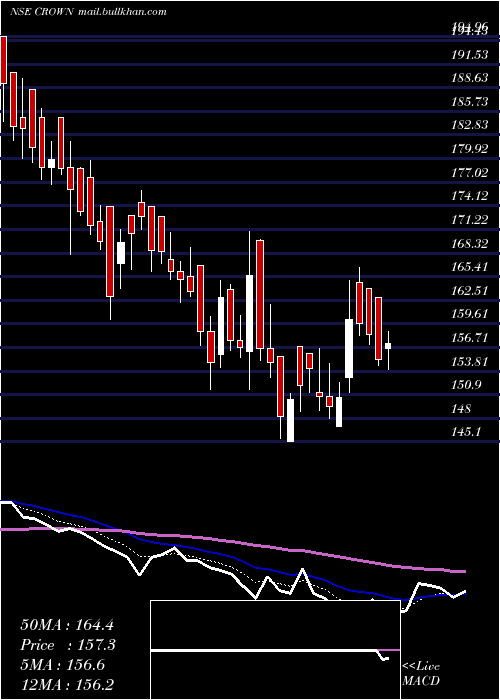500x700 pixels.
Task: Click the 150.9 price axis label
Action: pos(466,385)
